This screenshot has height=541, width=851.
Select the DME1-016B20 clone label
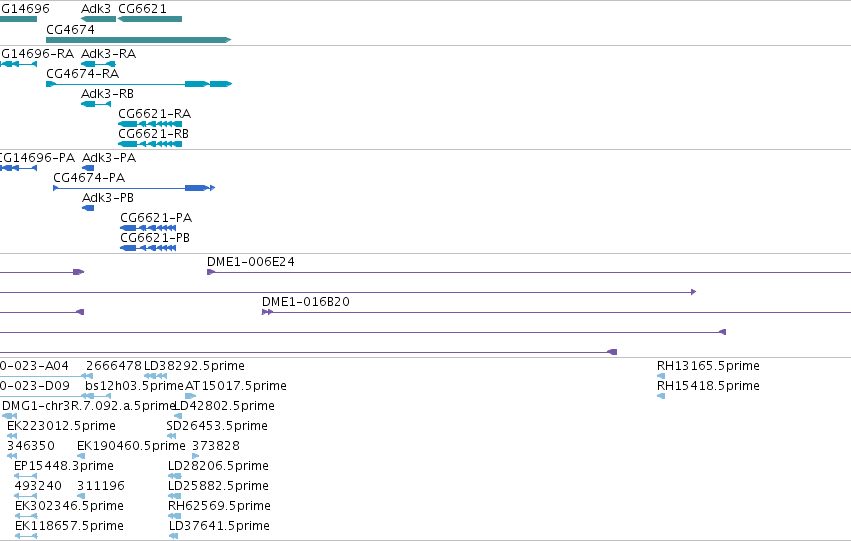point(306,302)
